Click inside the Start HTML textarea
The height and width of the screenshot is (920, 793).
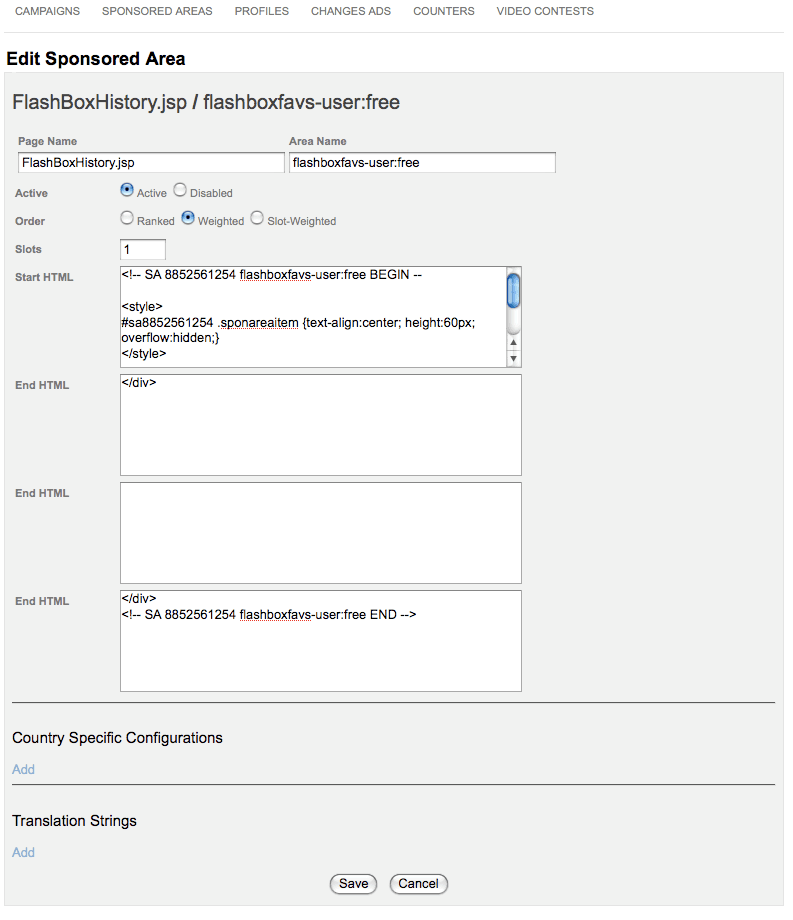click(313, 317)
